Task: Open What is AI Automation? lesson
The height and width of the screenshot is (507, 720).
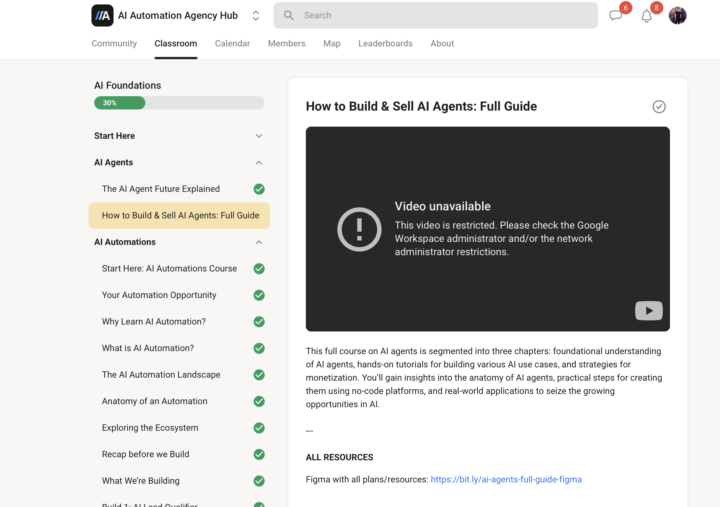Action: pos(148,348)
